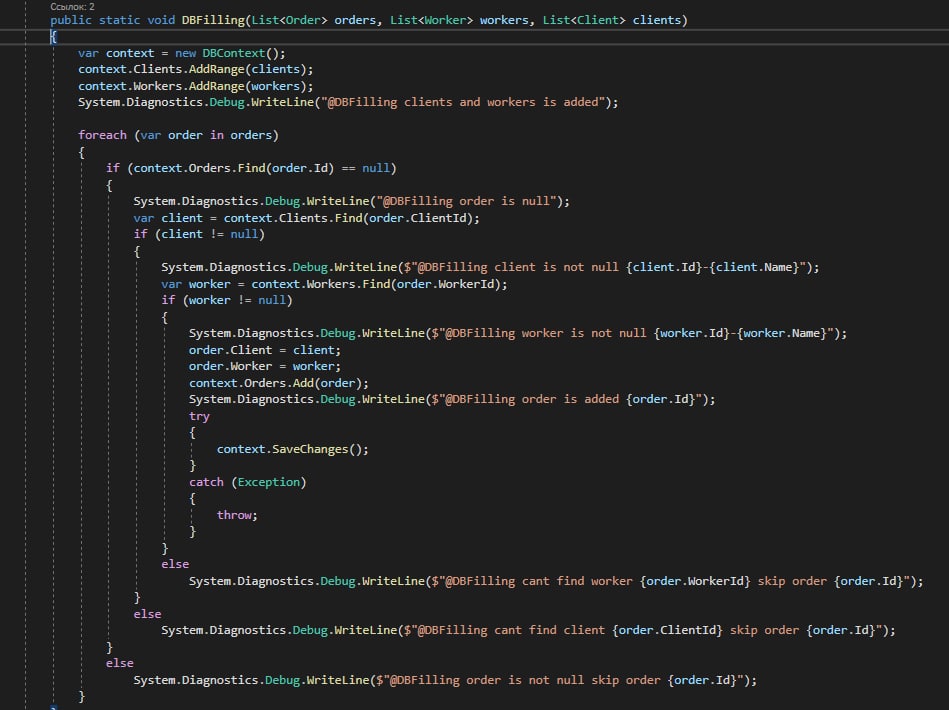
Task: Click string 'order is not null skip order'
Action: coord(563,680)
